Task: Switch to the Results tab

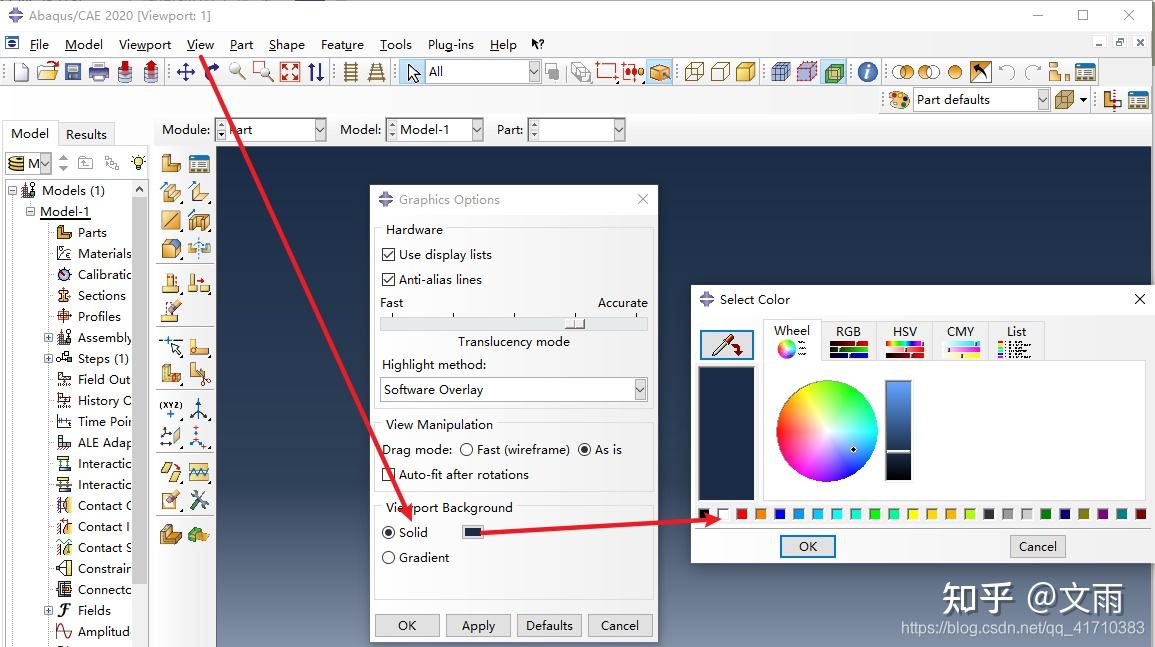Action: tap(86, 133)
